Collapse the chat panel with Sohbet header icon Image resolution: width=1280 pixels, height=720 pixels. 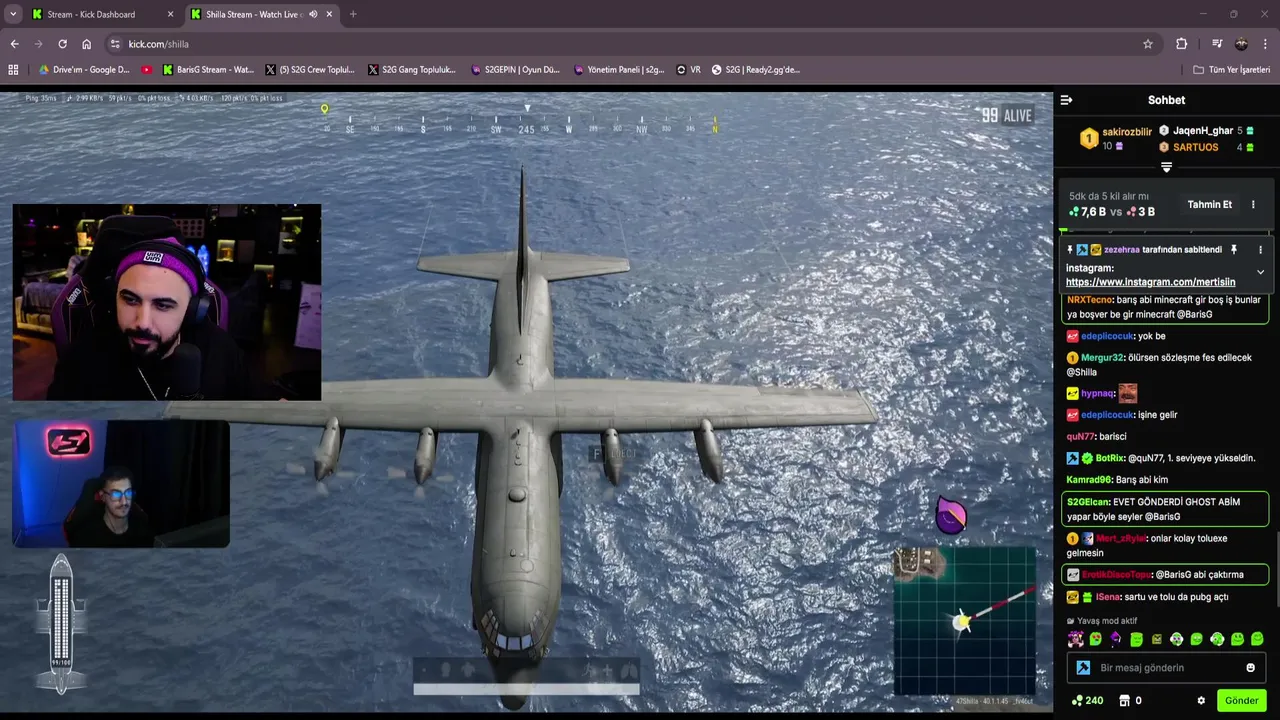pyautogui.click(x=1066, y=100)
